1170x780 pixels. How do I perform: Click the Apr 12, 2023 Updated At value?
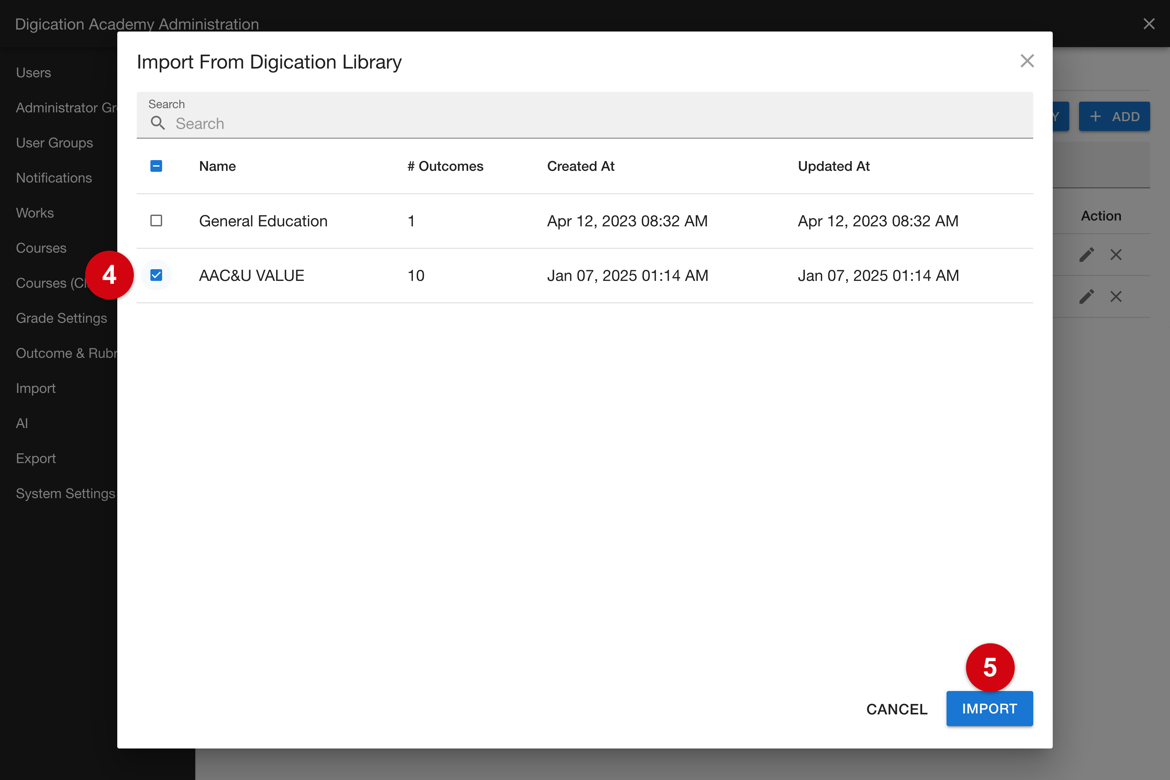(878, 221)
